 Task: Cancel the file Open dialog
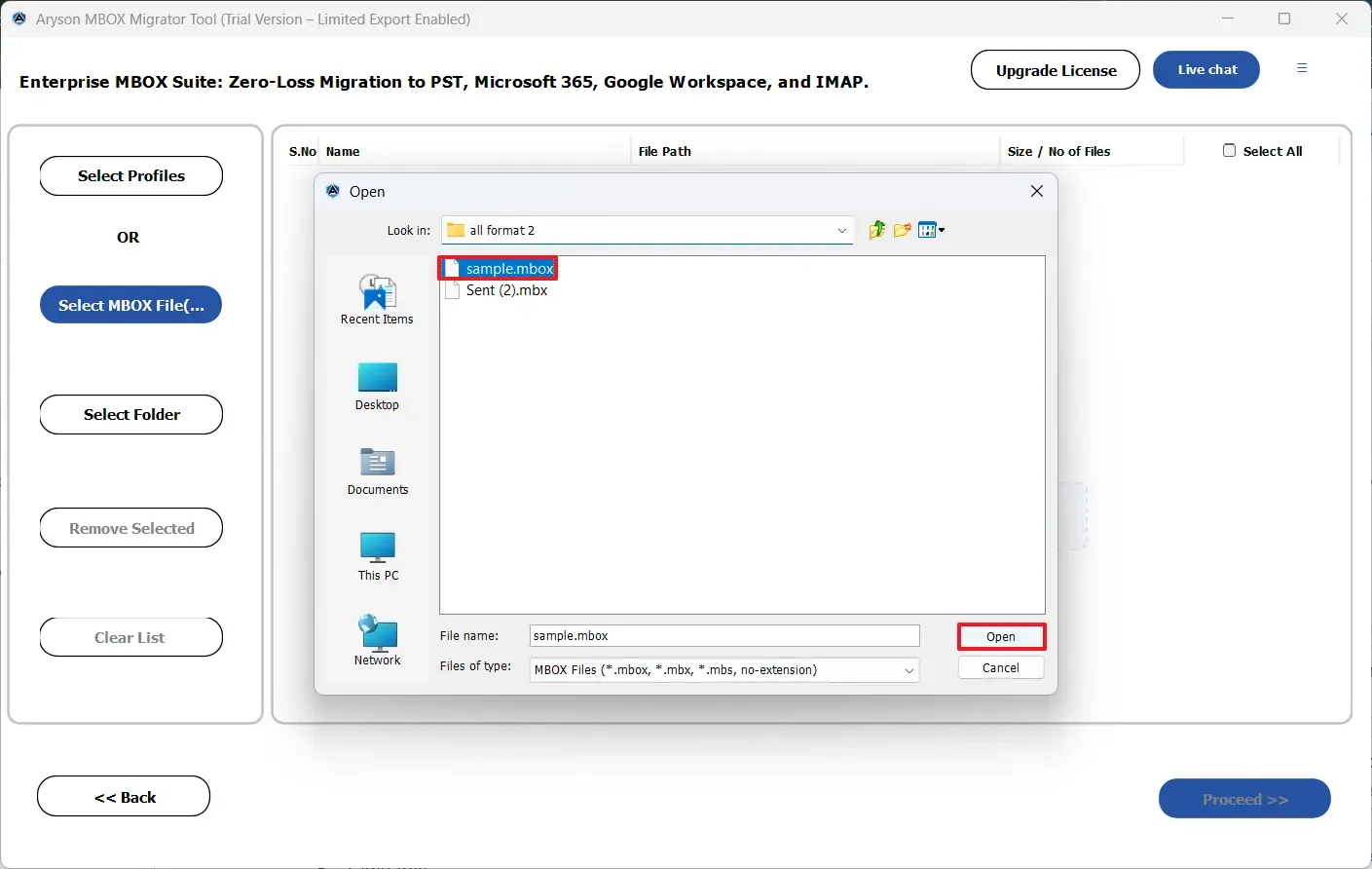pyautogui.click(x=1001, y=668)
